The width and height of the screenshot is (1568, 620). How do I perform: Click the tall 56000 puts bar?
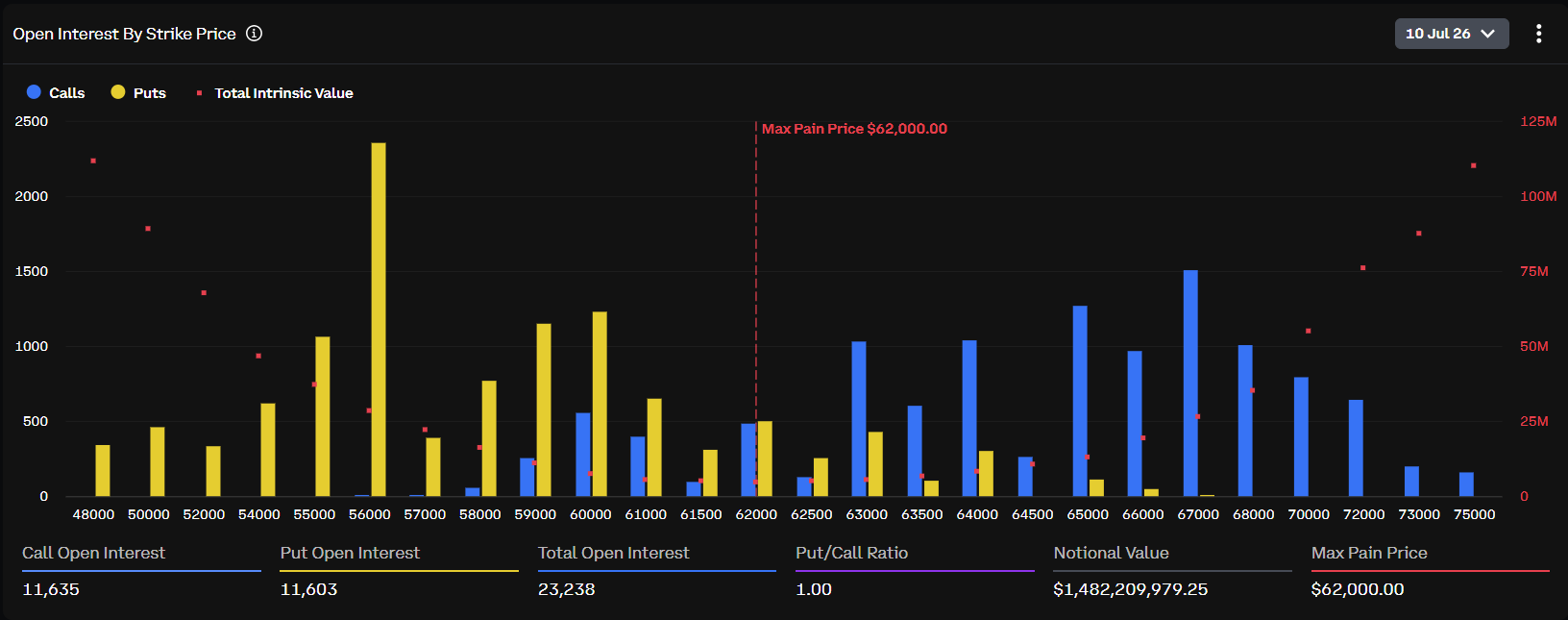(x=379, y=319)
